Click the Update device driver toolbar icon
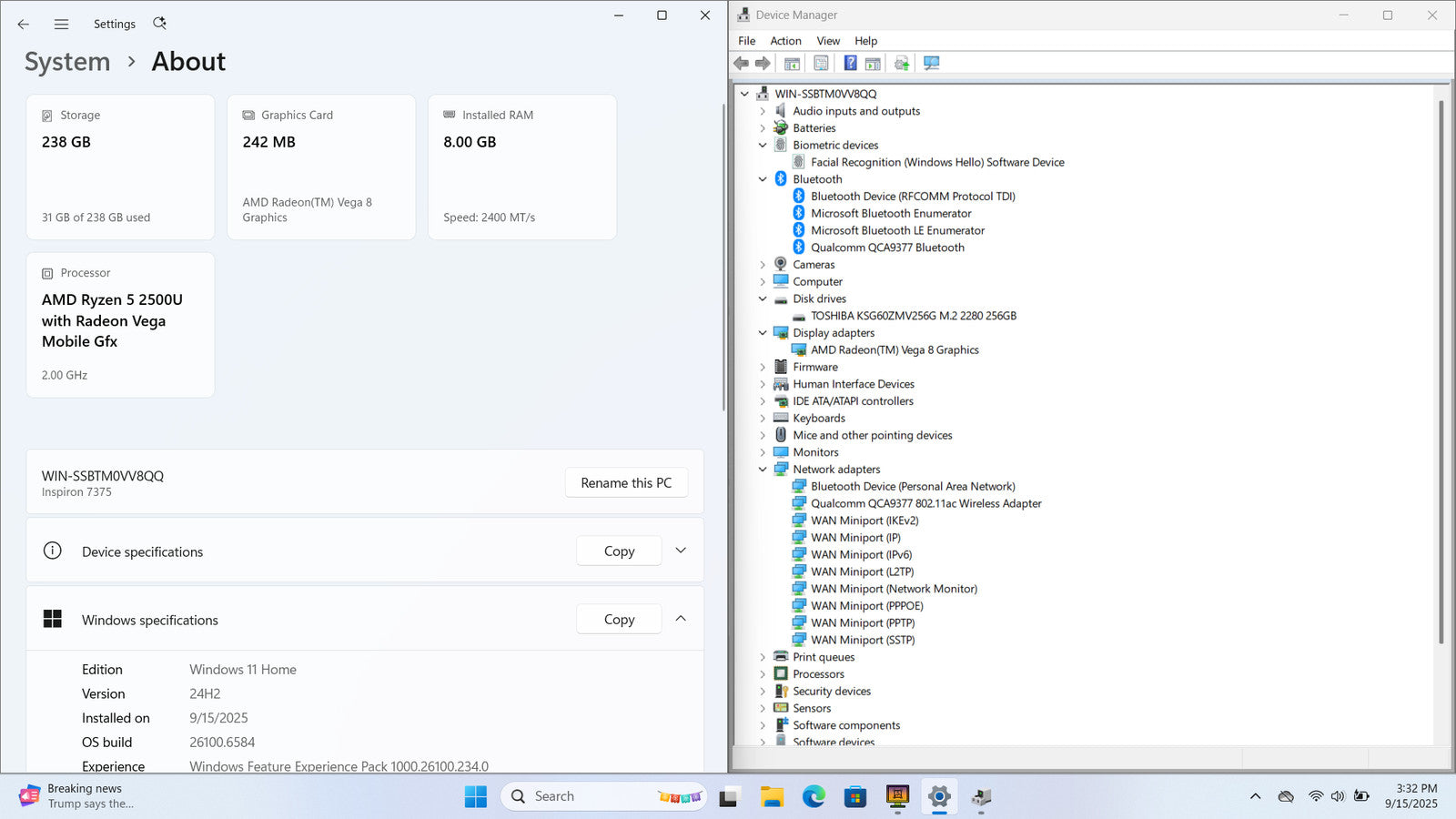This screenshot has height=819, width=1456. coord(901,63)
